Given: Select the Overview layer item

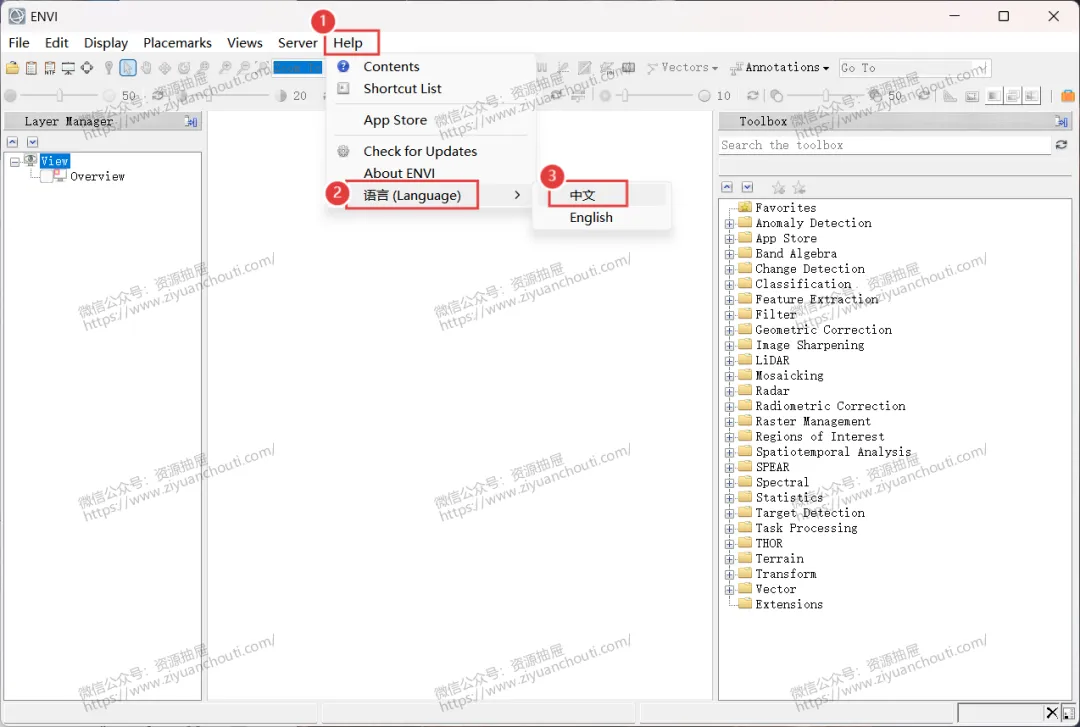Looking at the screenshot, I should point(97,176).
